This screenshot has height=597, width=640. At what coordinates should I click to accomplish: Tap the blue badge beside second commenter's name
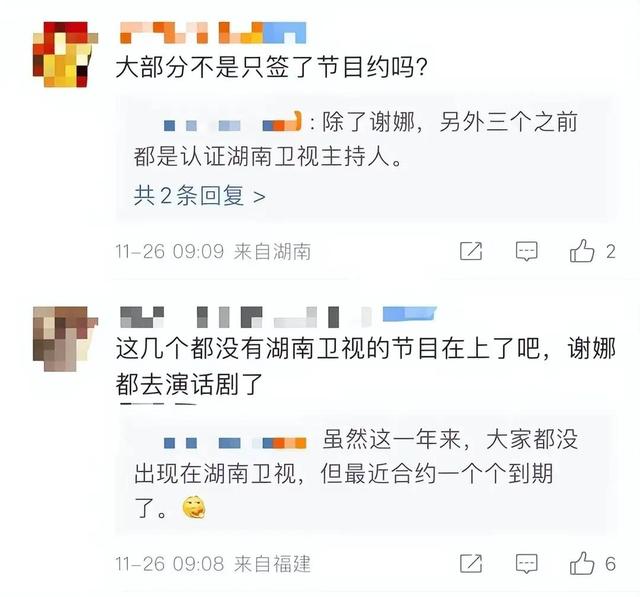coord(409,313)
